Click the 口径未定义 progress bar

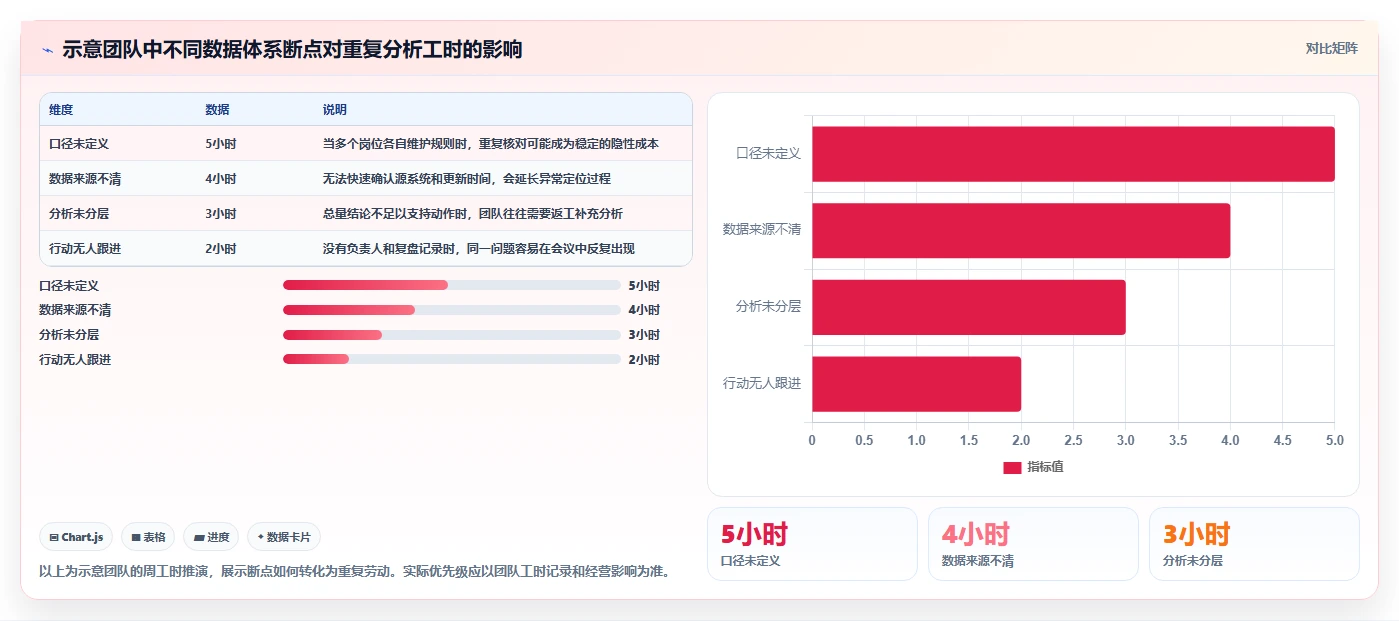click(452, 285)
